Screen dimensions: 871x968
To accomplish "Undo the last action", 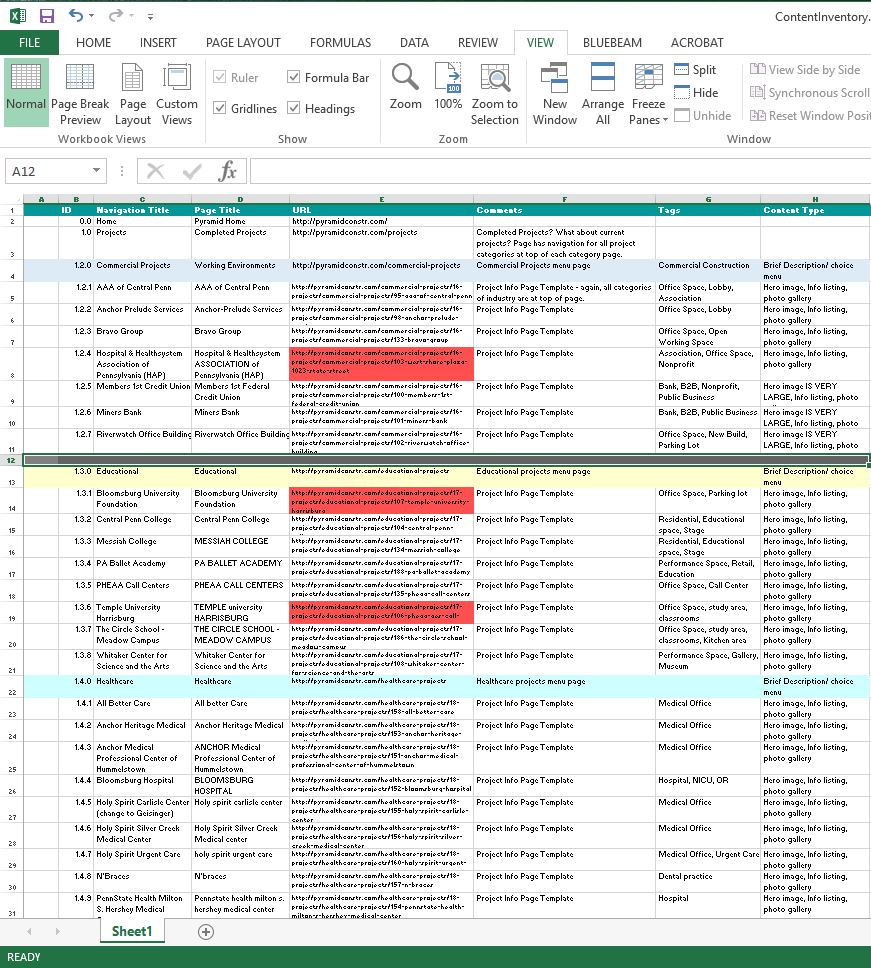I will pos(76,15).
